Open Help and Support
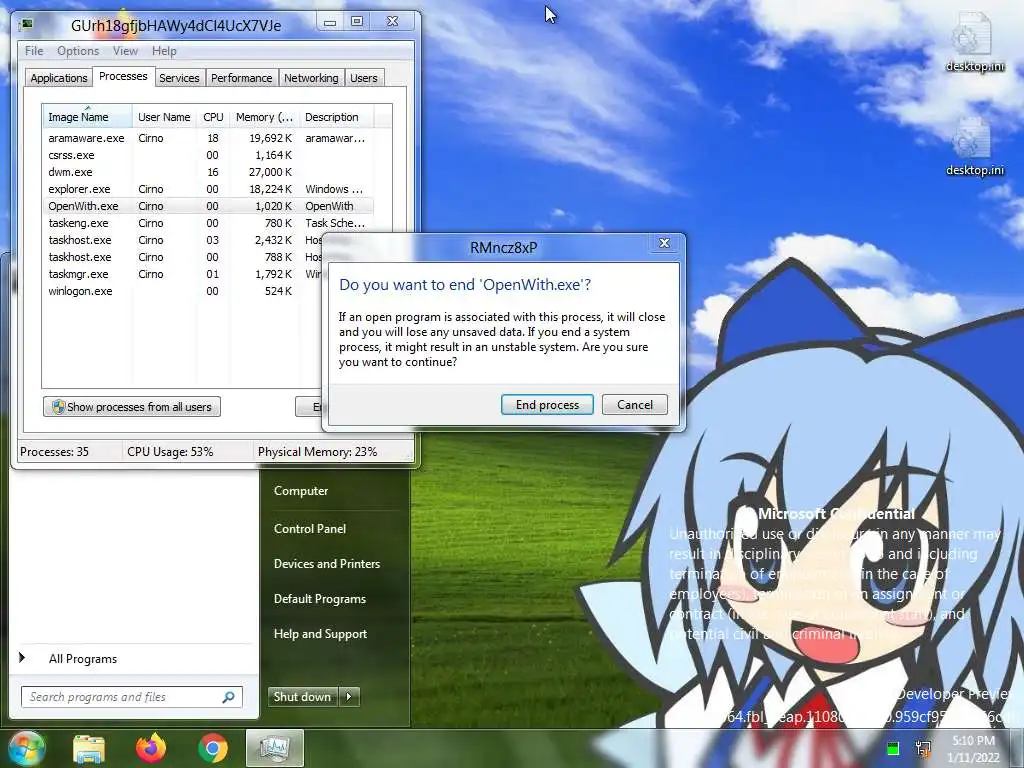 [320, 634]
